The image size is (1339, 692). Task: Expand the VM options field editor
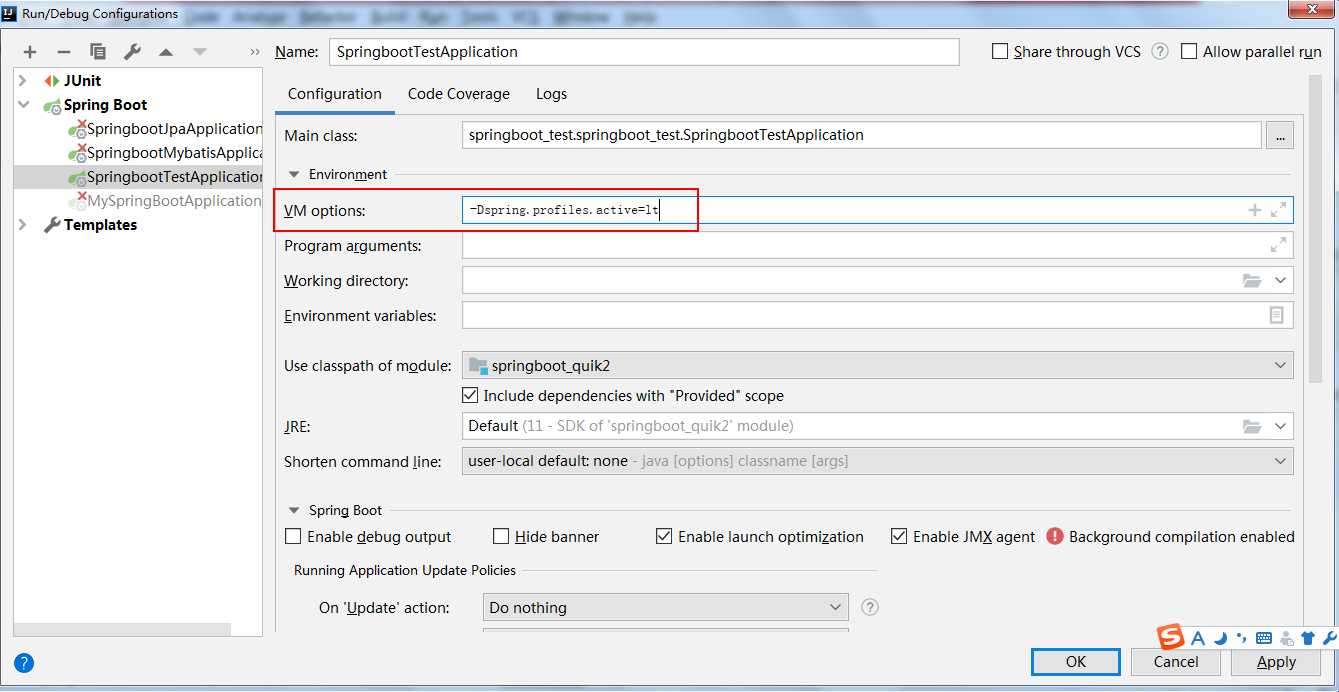tap(1278, 210)
